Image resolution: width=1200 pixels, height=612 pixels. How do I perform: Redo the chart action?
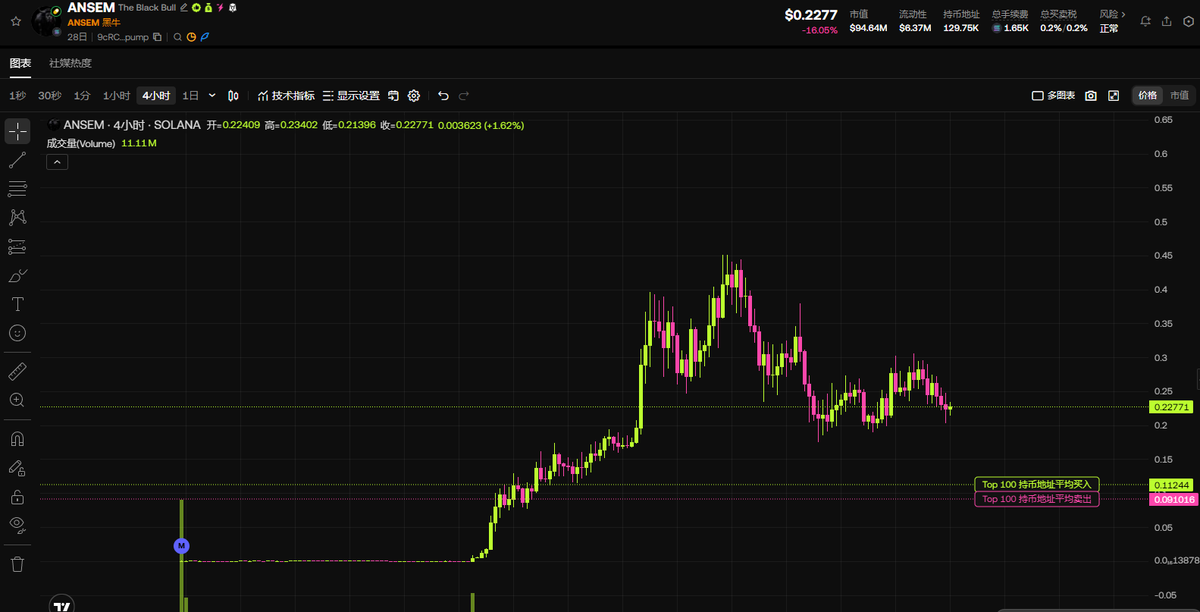point(464,96)
